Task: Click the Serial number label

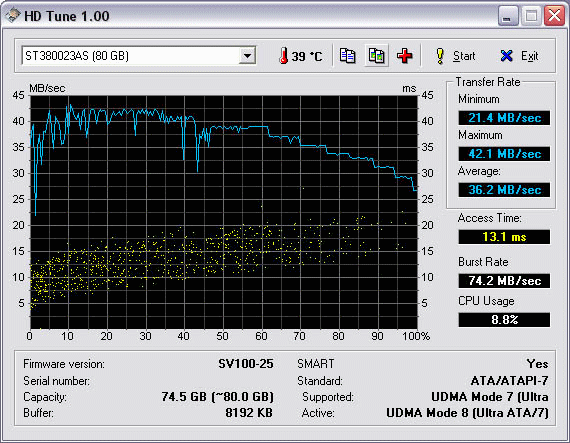Action: coord(56,381)
